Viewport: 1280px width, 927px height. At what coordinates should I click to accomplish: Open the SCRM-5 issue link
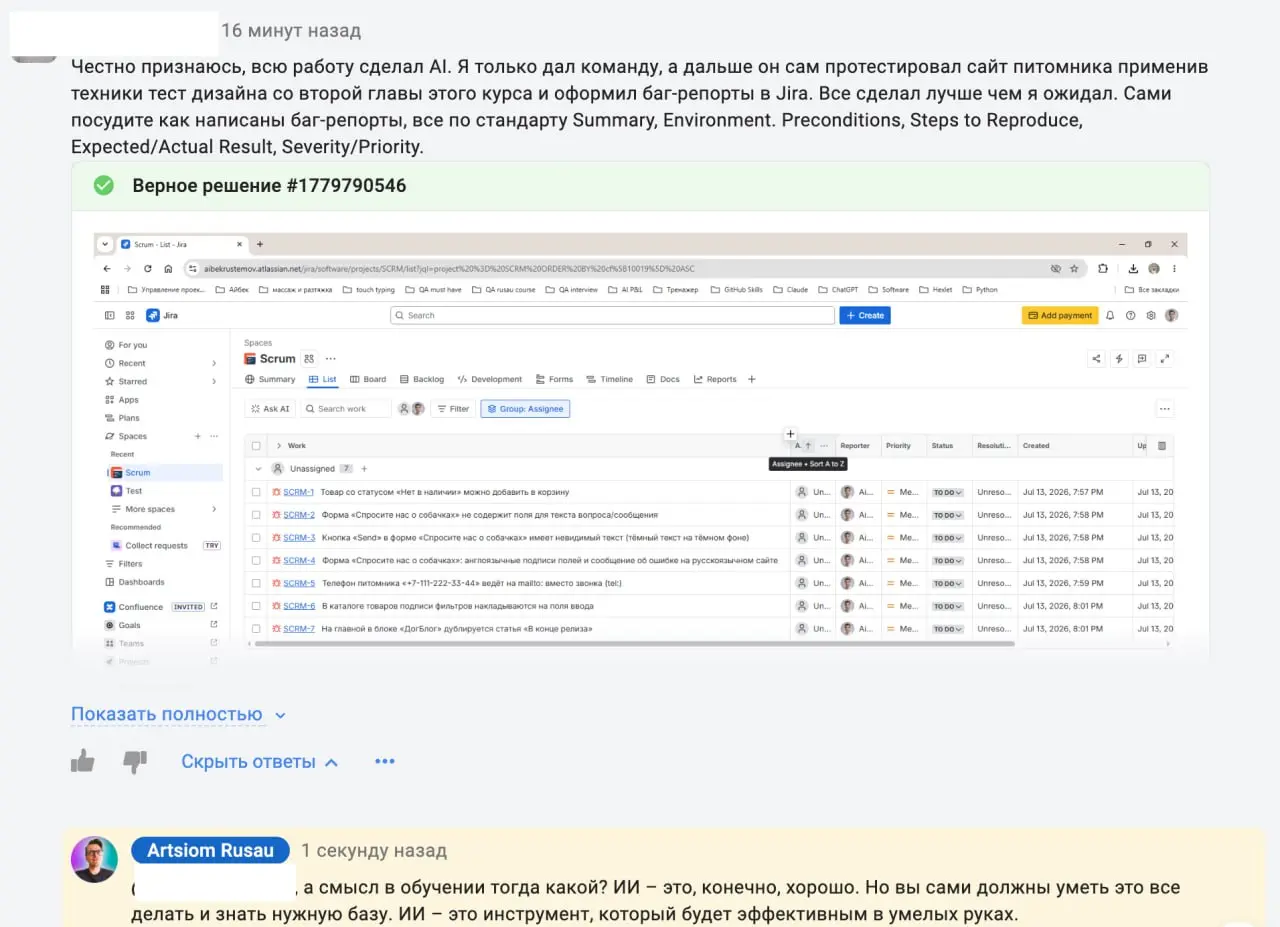tap(299, 583)
